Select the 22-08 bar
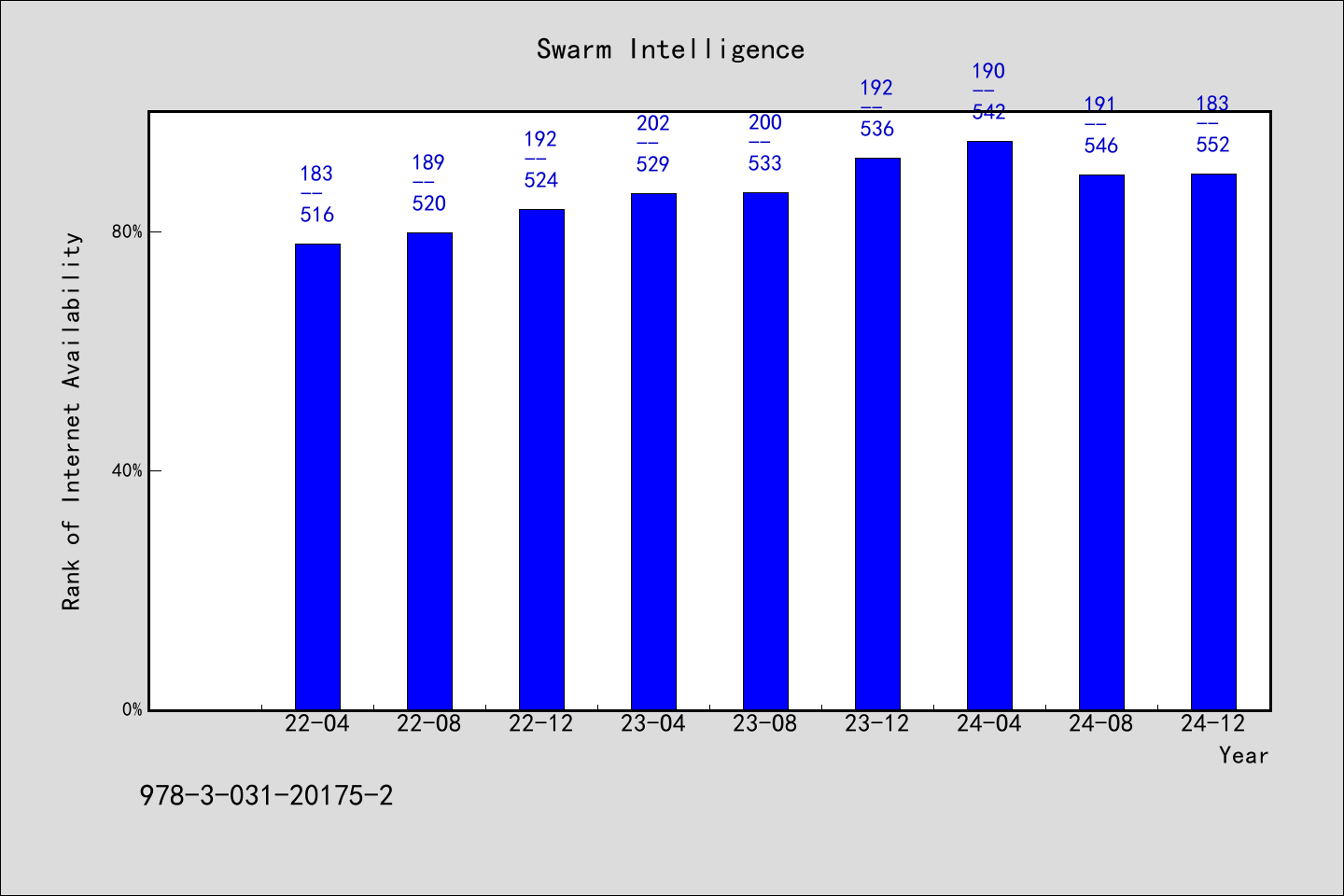This screenshot has height=896, width=1344. pos(429,471)
